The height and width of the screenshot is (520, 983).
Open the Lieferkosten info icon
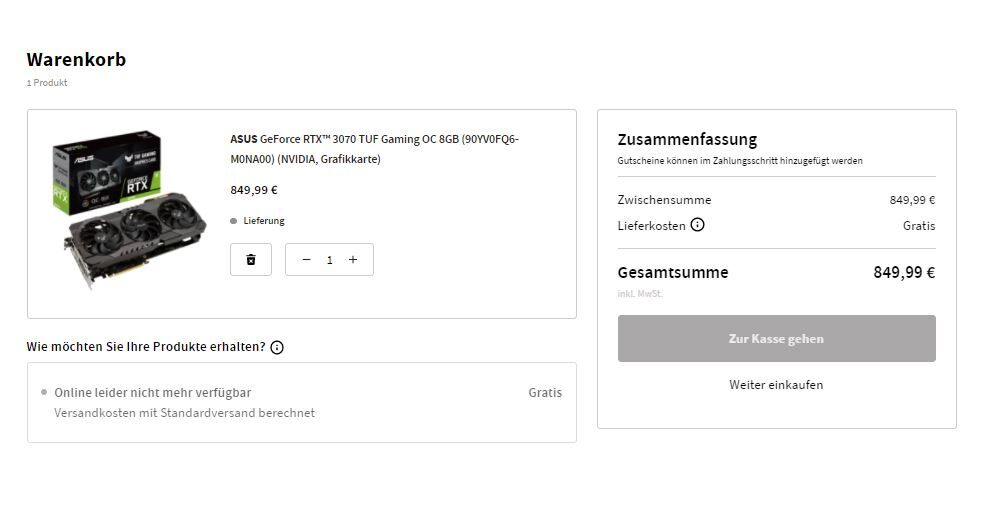697,225
